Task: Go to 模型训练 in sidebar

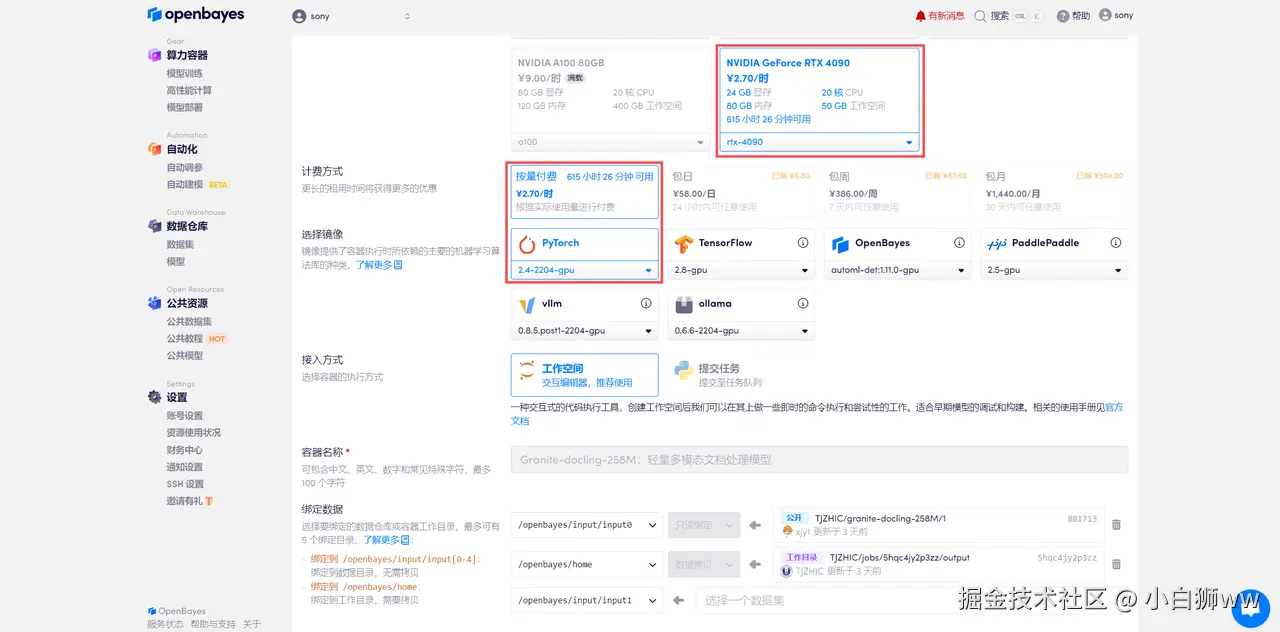Action: coord(184,73)
